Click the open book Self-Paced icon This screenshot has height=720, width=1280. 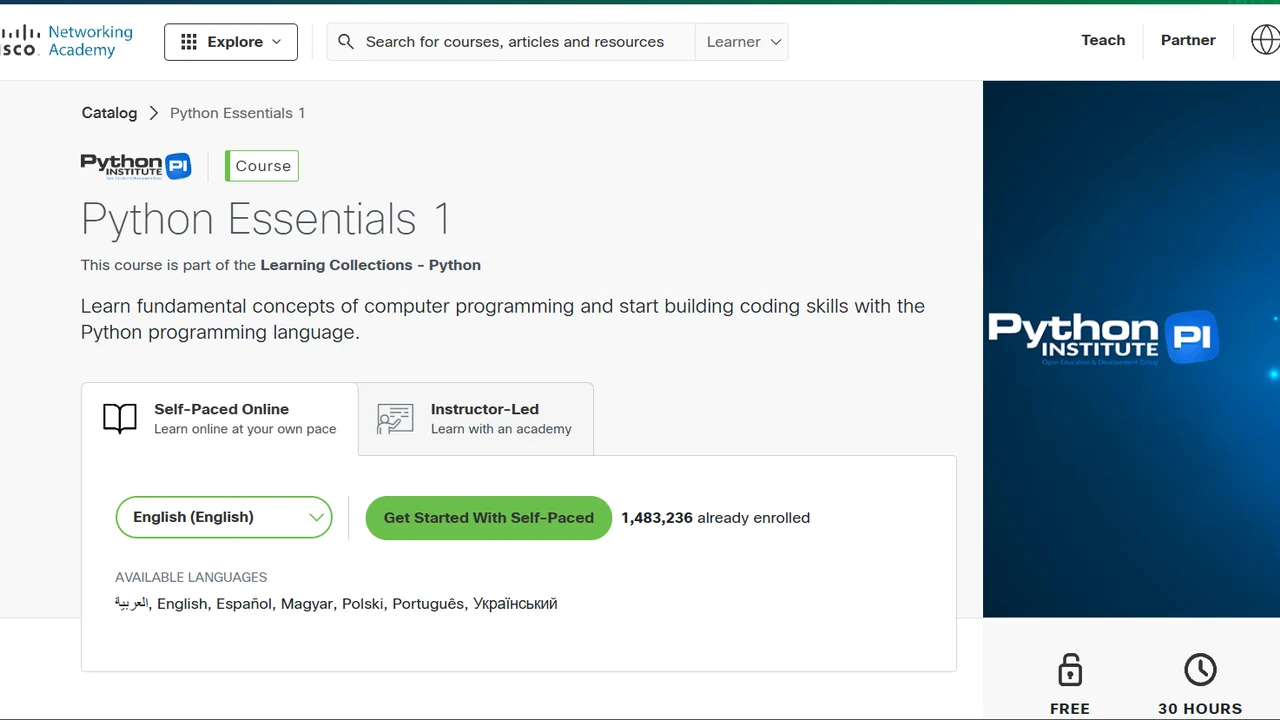120,418
